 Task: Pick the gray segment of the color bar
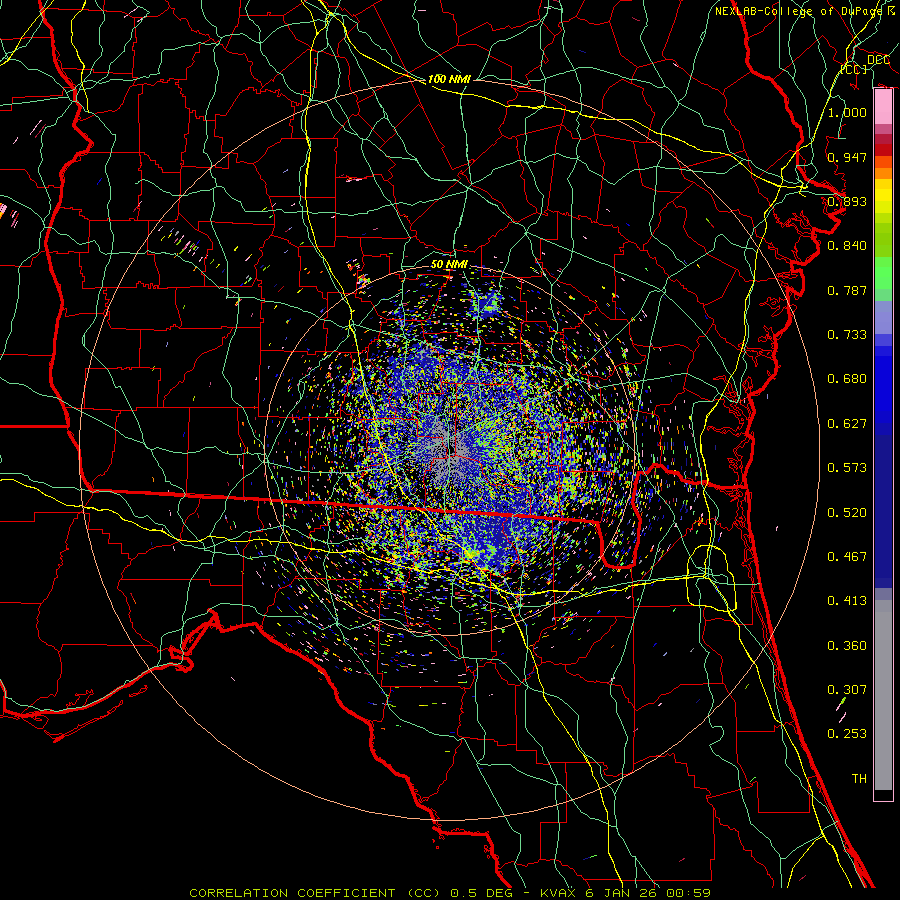pos(883,695)
